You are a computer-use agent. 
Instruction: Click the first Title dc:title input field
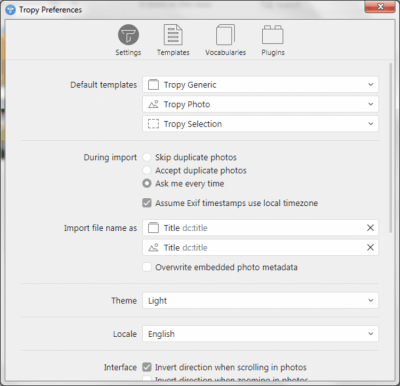(x=260, y=228)
